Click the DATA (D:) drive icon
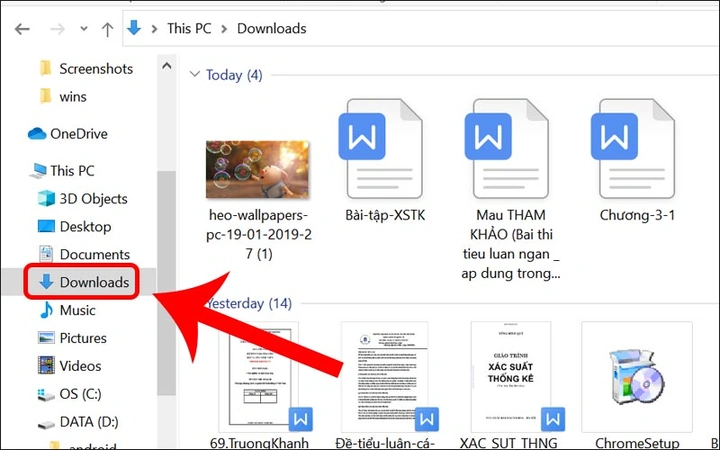 click(46, 422)
